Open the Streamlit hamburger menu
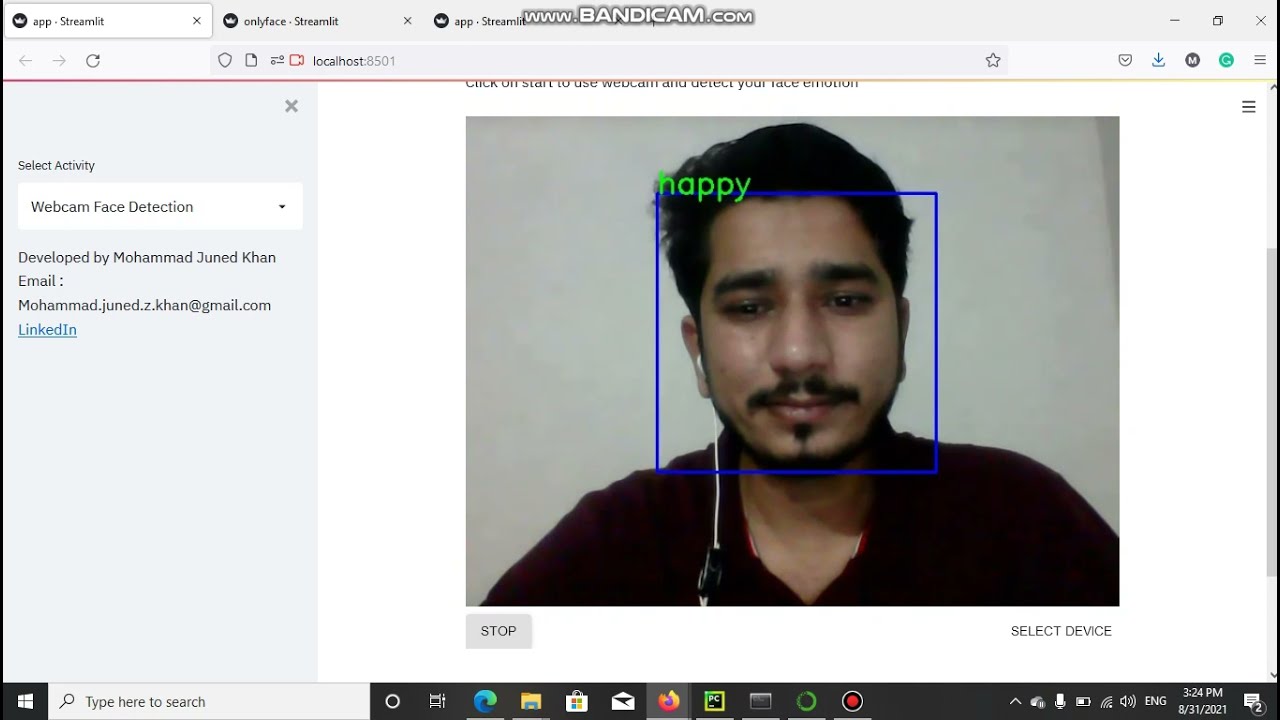The height and width of the screenshot is (720, 1280). (x=1248, y=107)
